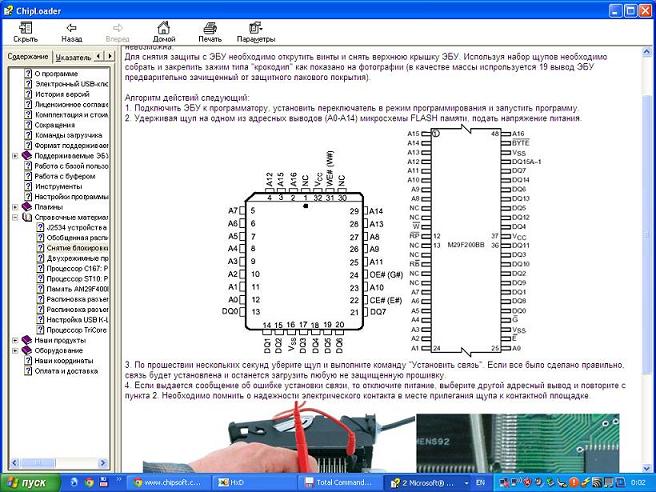Screen dimensions: 656x492
Task: Expand the Наши продукты tree node
Action: click(15, 340)
